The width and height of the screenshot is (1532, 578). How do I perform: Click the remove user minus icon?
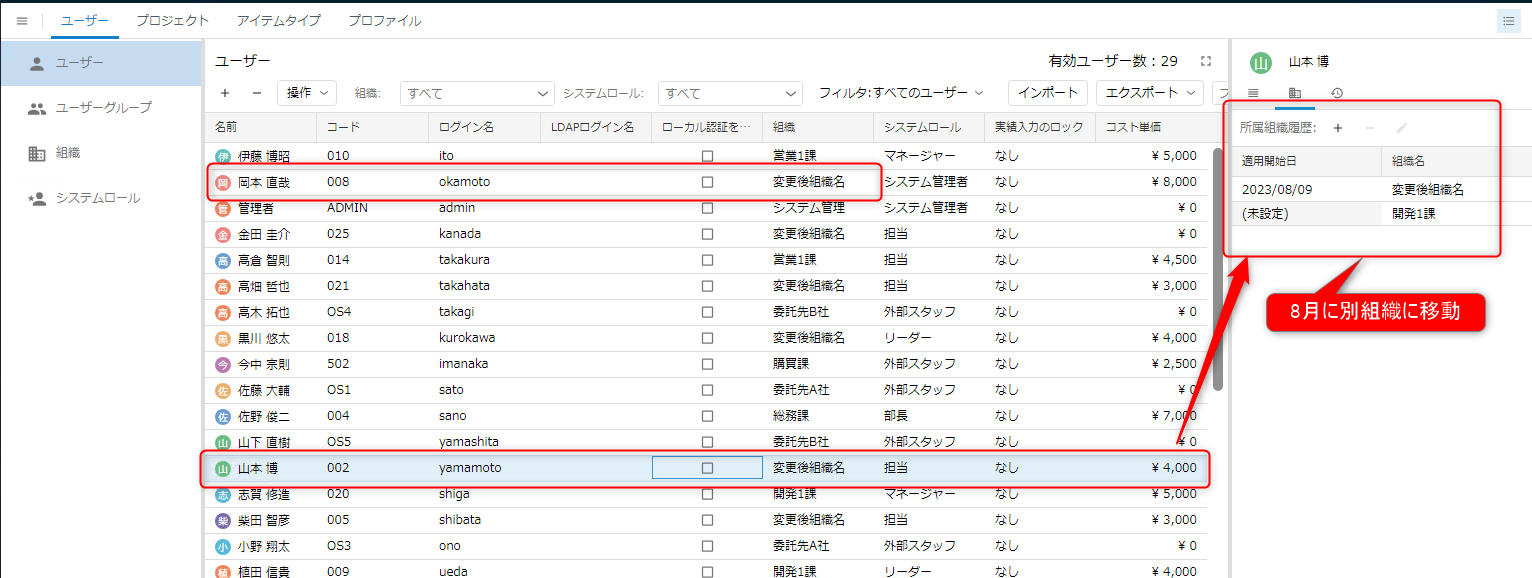pyautogui.click(x=256, y=93)
